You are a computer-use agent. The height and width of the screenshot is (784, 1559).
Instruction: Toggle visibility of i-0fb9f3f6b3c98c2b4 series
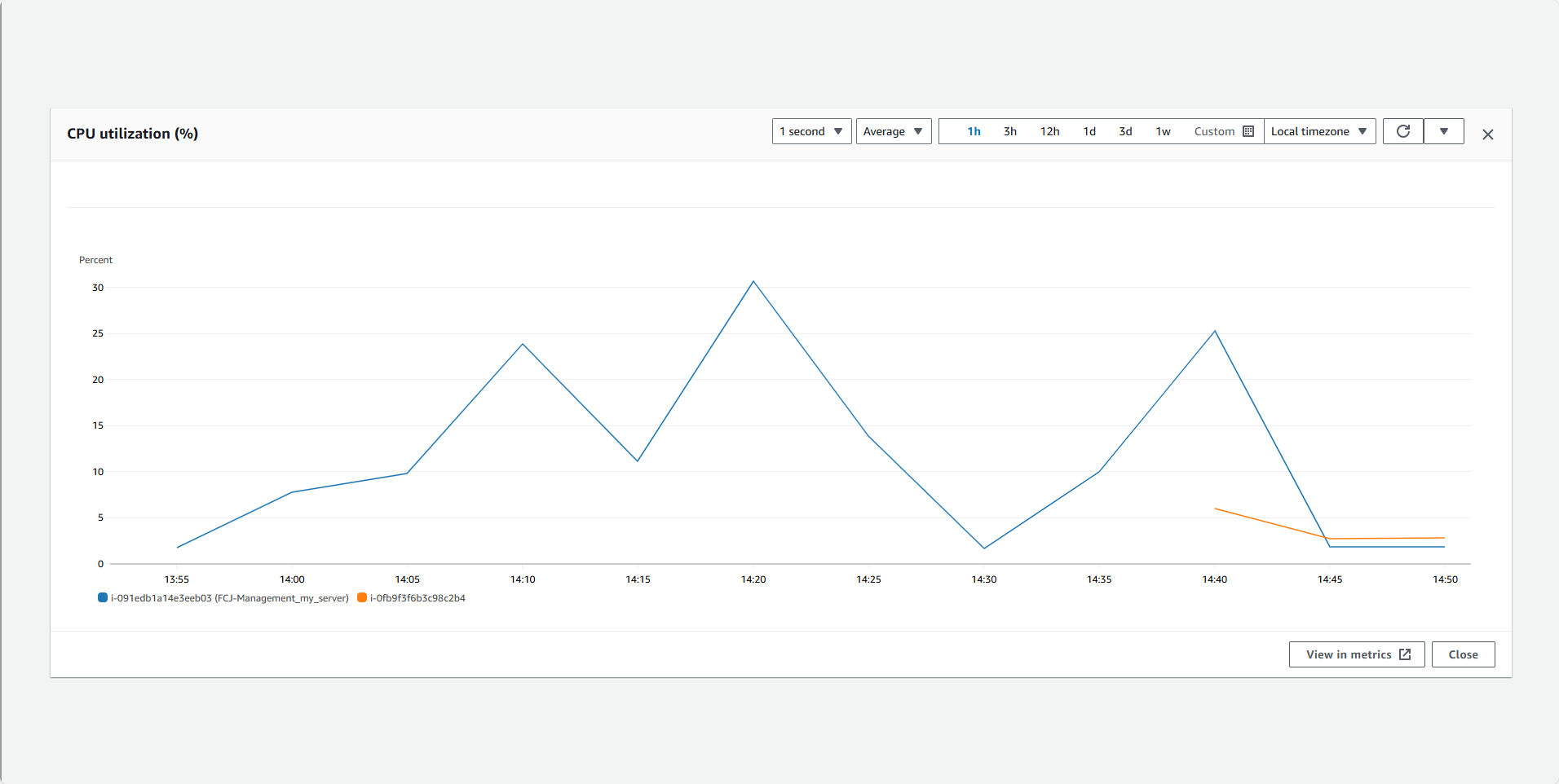[417, 597]
